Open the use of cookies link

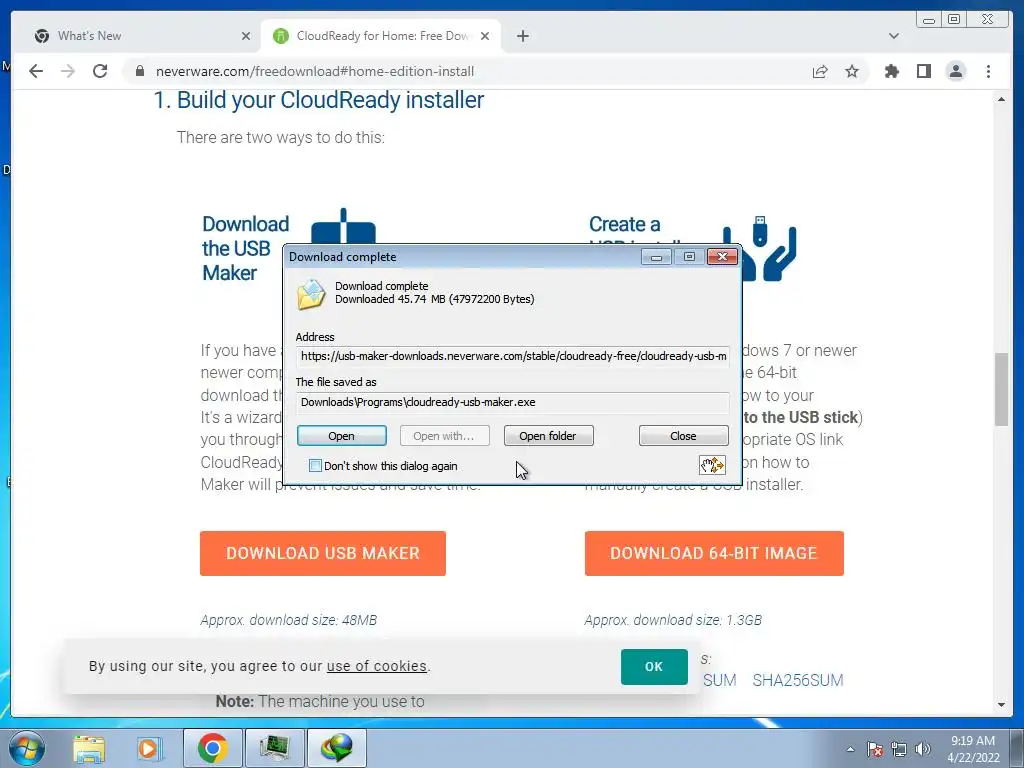pyautogui.click(x=377, y=666)
